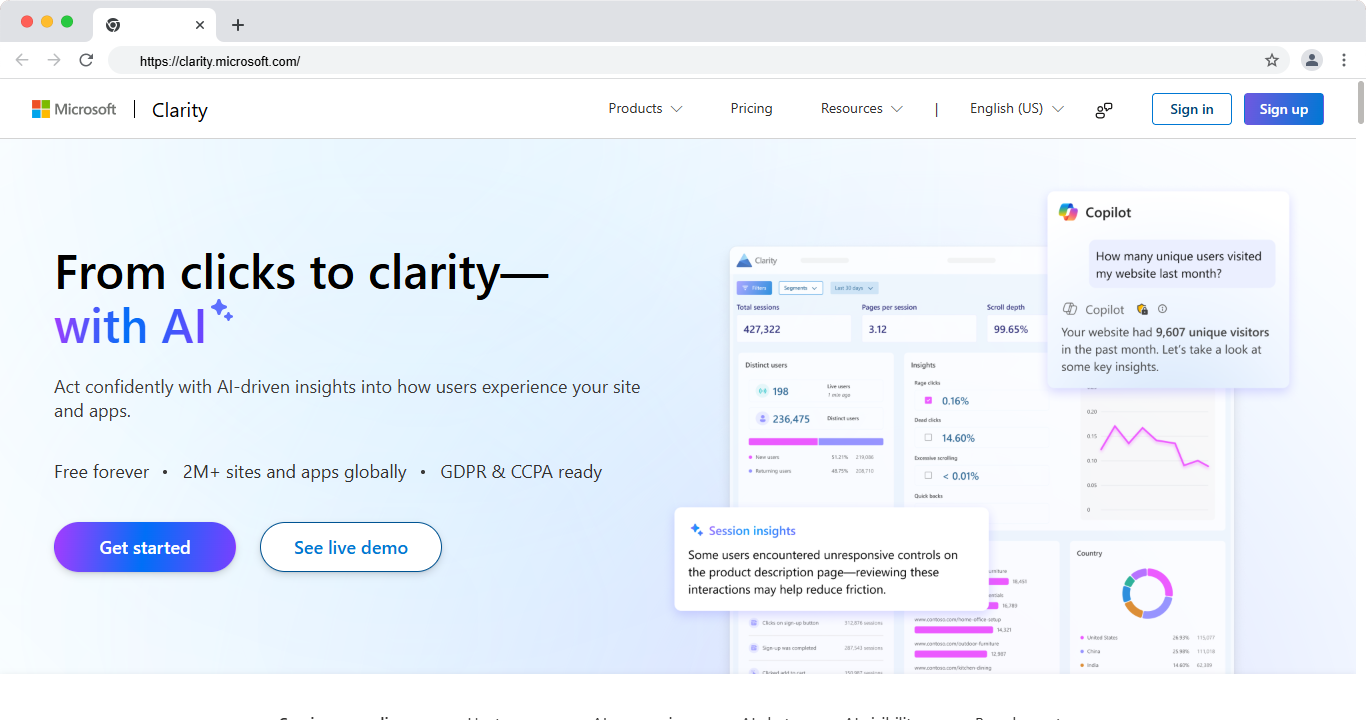
Task: Go back using the browser back arrow
Action: coord(22,60)
